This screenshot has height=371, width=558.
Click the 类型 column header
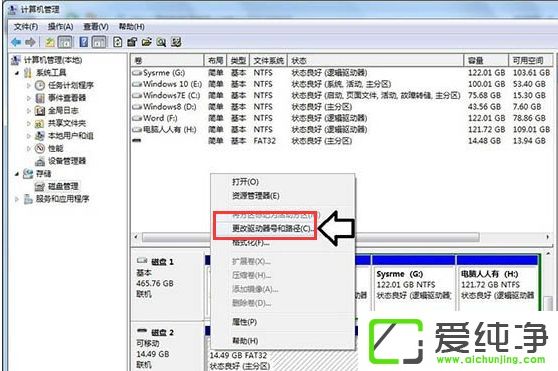pos(238,60)
